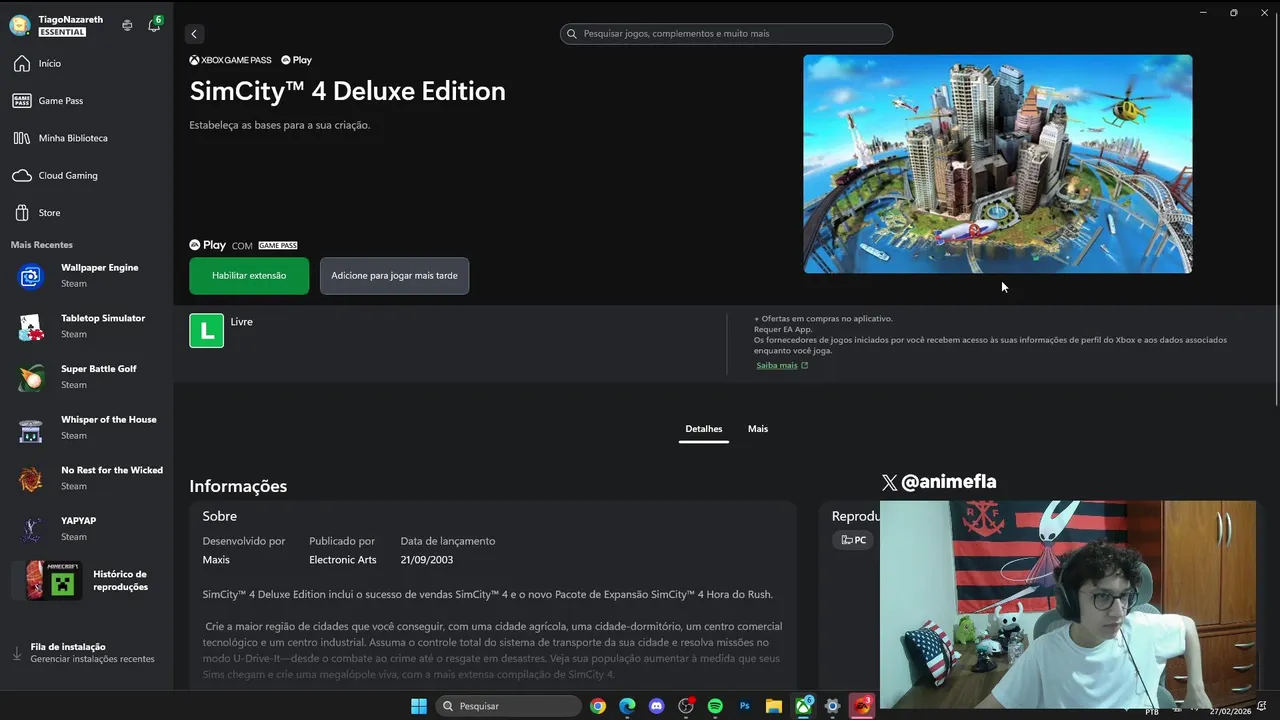Viewport: 1280px width, 720px height.
Task: Click Adicione para jogar mais tarde
Action: pyautogui.click(x=394, y=276)
